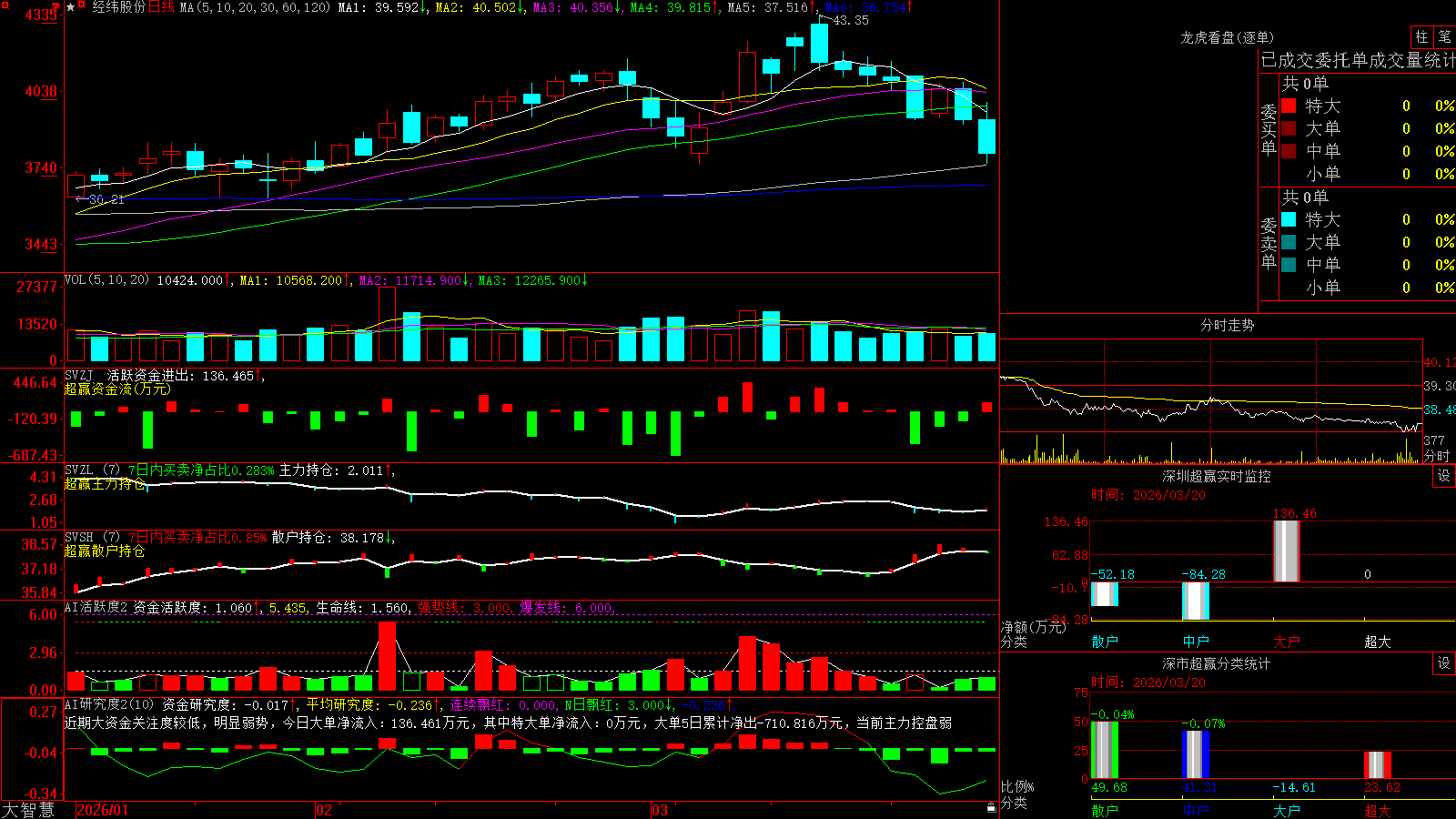Viewport: 1456px width, 819px height.
Task: Click the blue 41.31 中户 bar in 分类统计
Action: point(1196,754)
